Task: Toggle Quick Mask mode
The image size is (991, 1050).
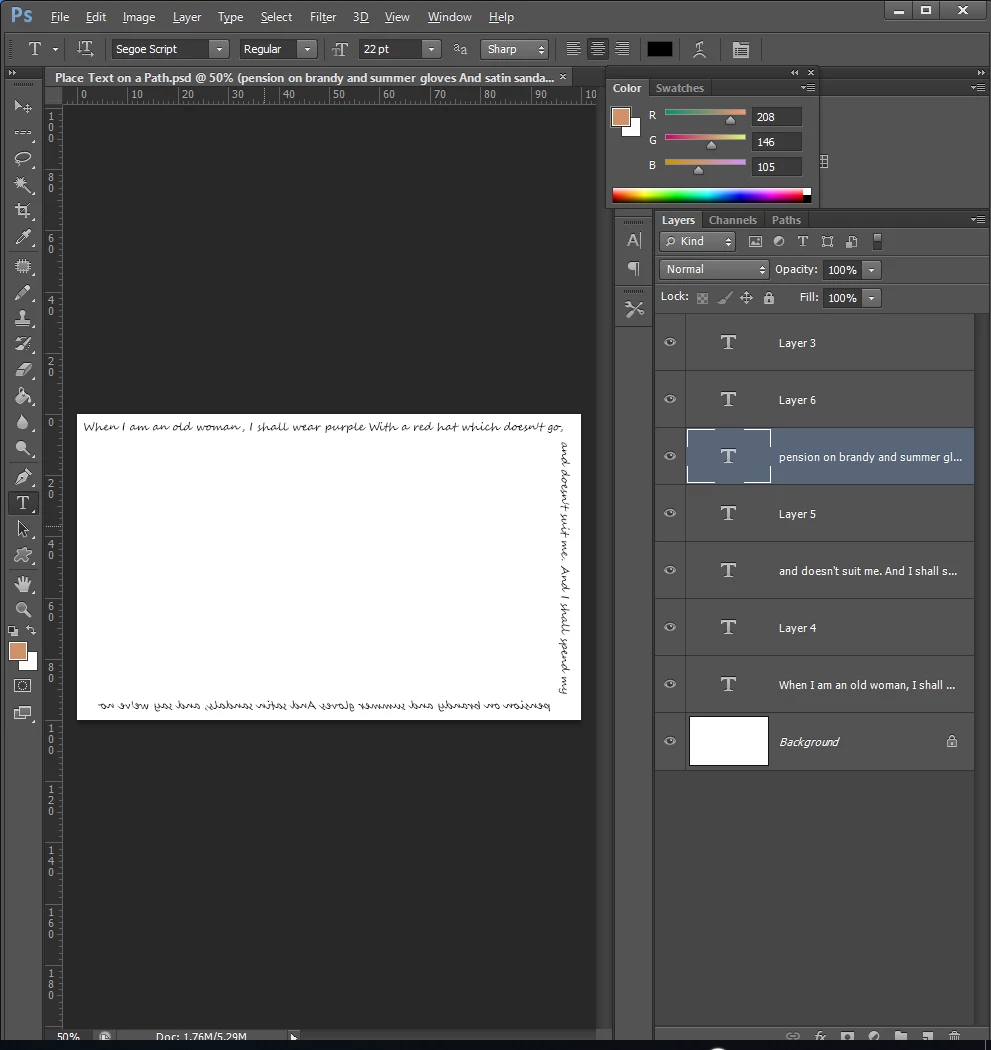Action: (x=23, y=686)
